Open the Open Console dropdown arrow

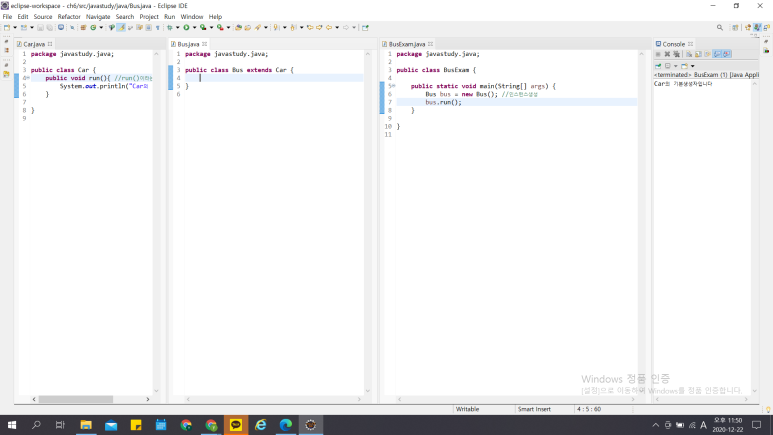pos(693,66)
